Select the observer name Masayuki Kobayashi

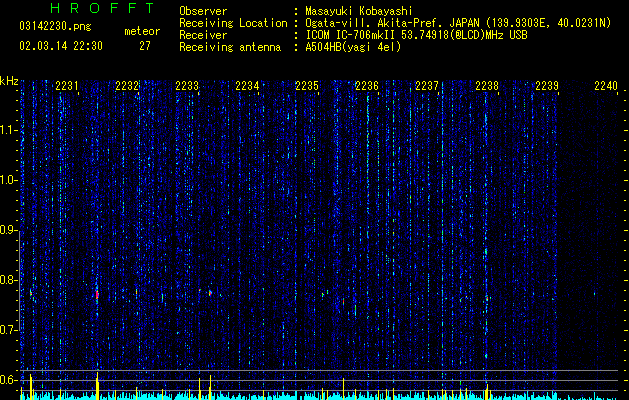(359, 11)
